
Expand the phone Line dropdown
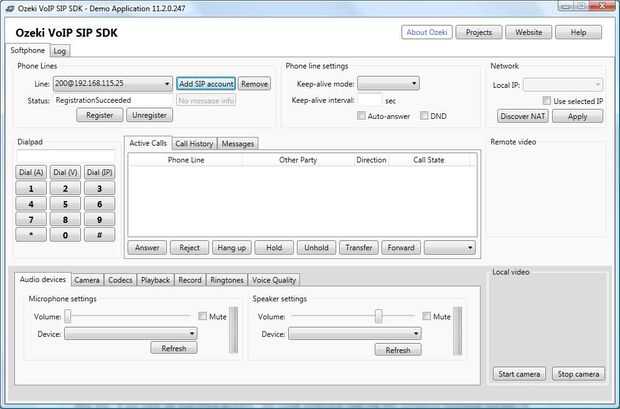click(113, 83)
